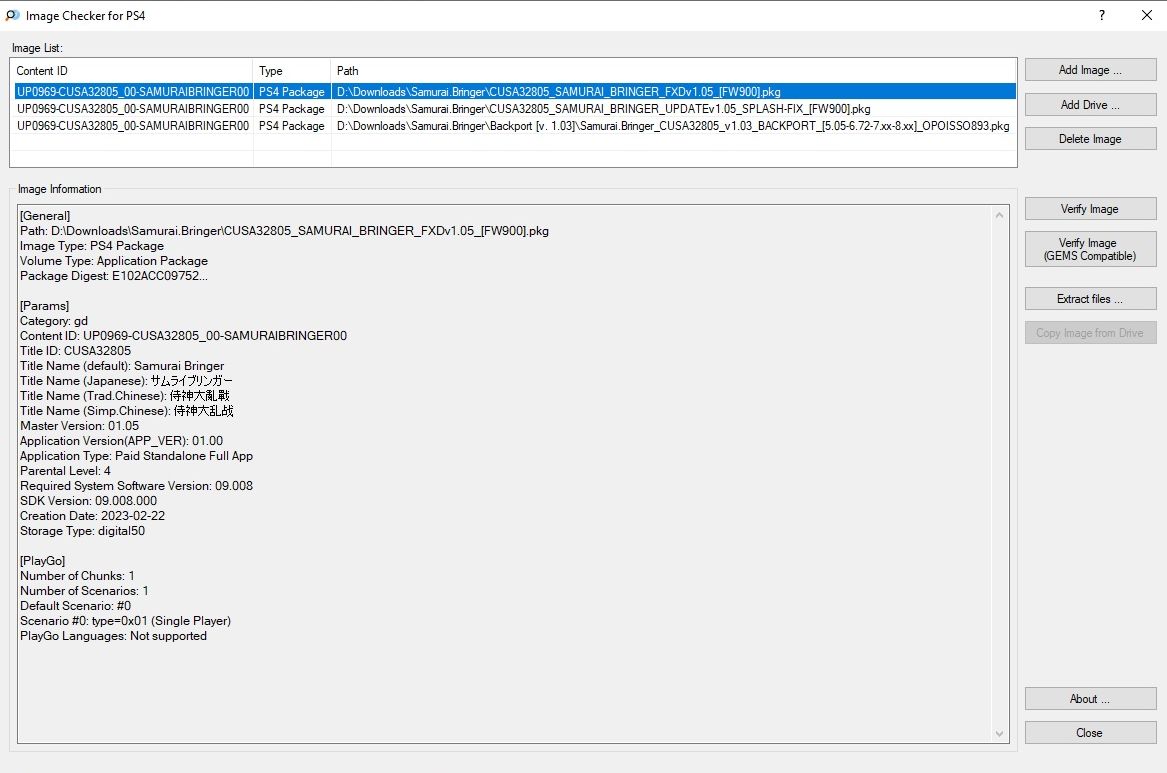Viewport: 1167px width, 773px height.
Task: Click the Volume Type: Application Package line
Action: [114, 261]
